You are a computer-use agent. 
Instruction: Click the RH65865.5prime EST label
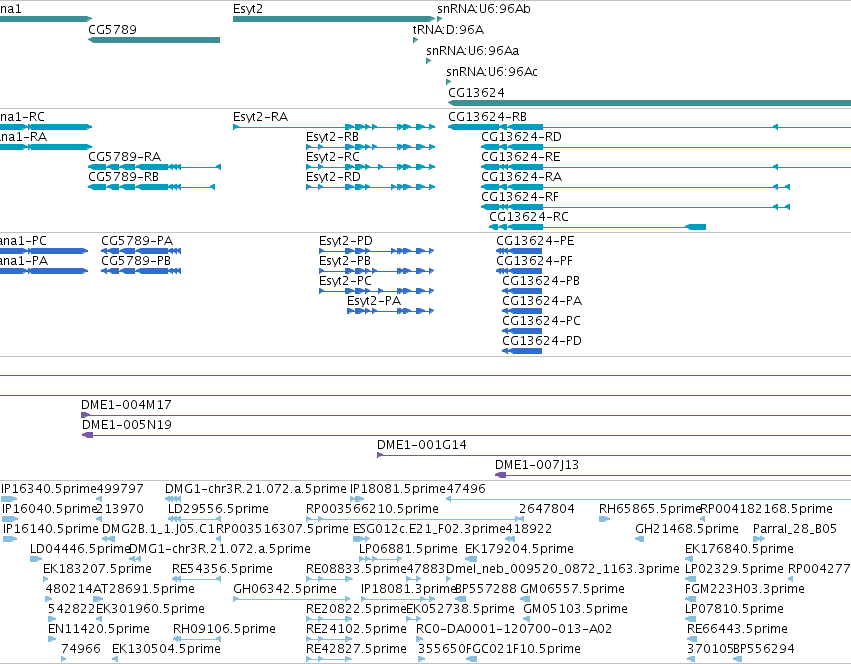pyautogui.click(x=650, y=509)
